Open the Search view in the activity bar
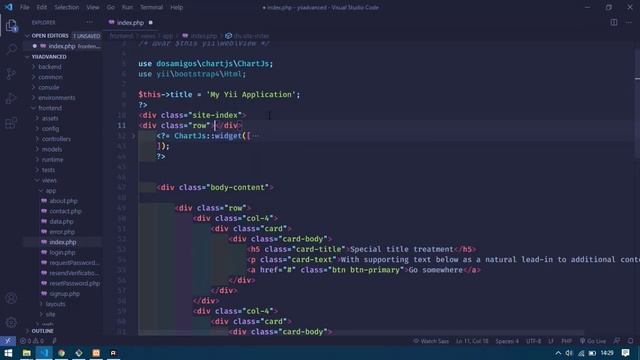Image resolution: width=640 pixels, height=360 pixels. coord(11,49)
